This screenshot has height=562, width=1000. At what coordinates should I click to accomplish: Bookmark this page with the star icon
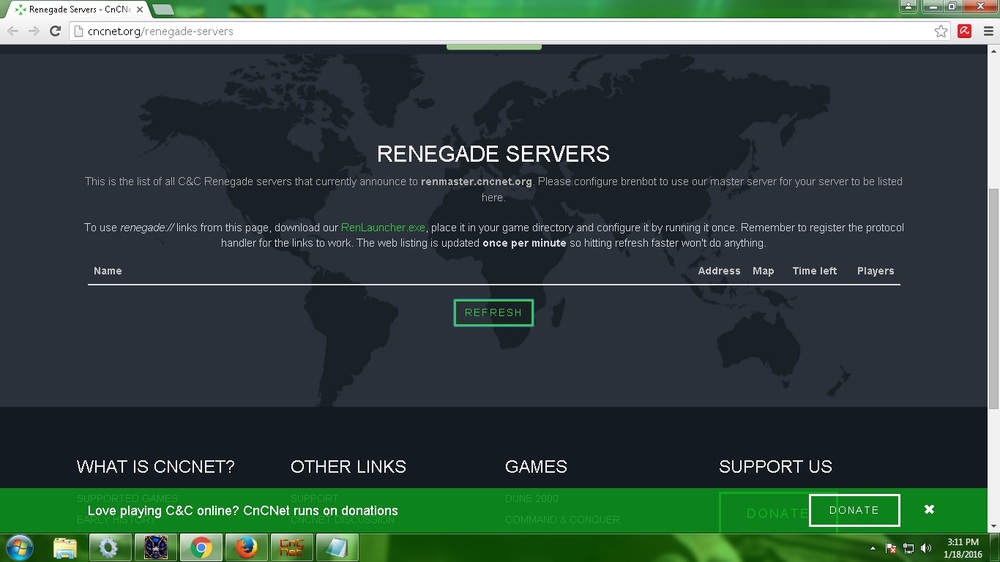(x=941, y=31)
